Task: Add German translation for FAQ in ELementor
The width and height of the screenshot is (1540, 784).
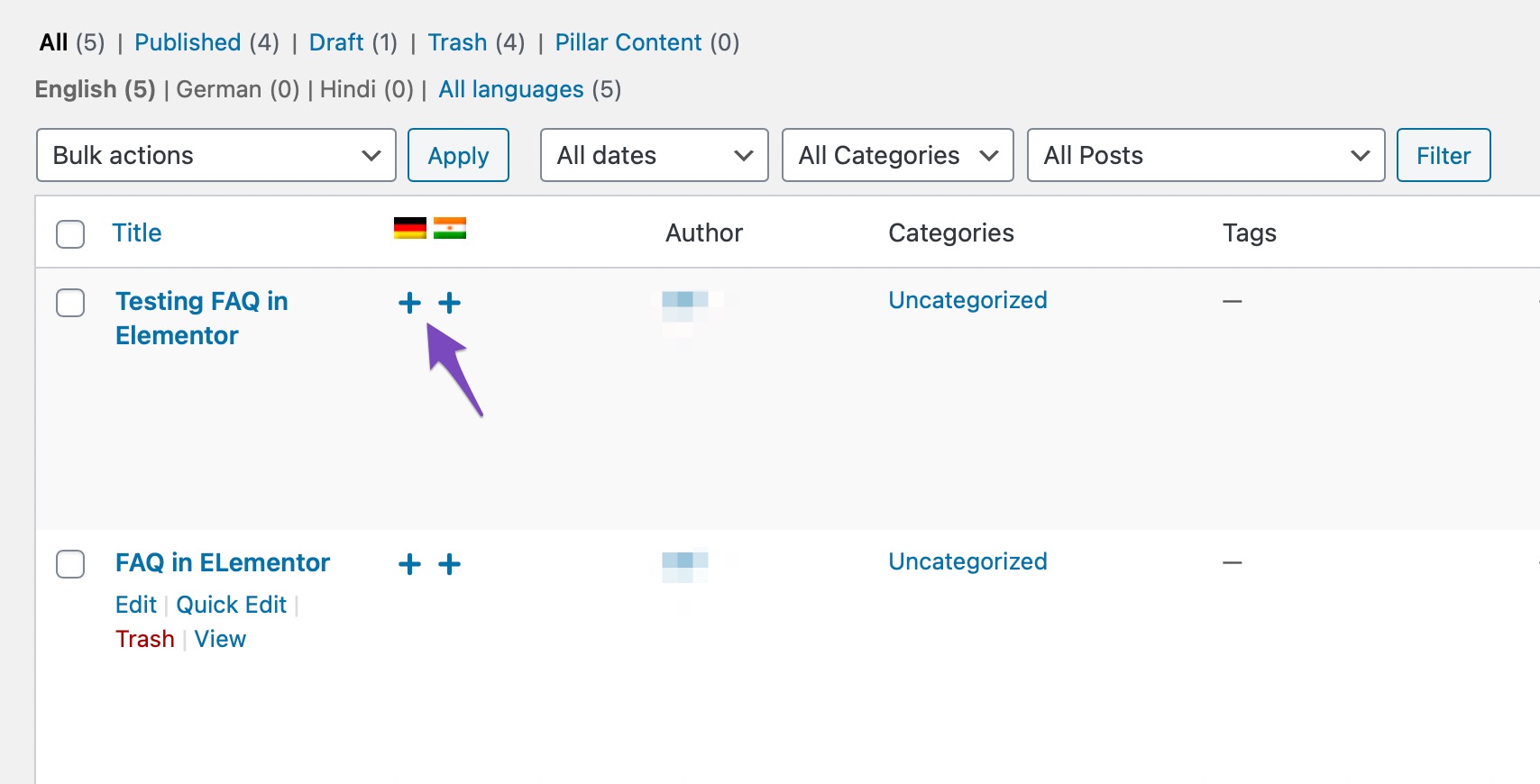Action: tap(409, 564)
